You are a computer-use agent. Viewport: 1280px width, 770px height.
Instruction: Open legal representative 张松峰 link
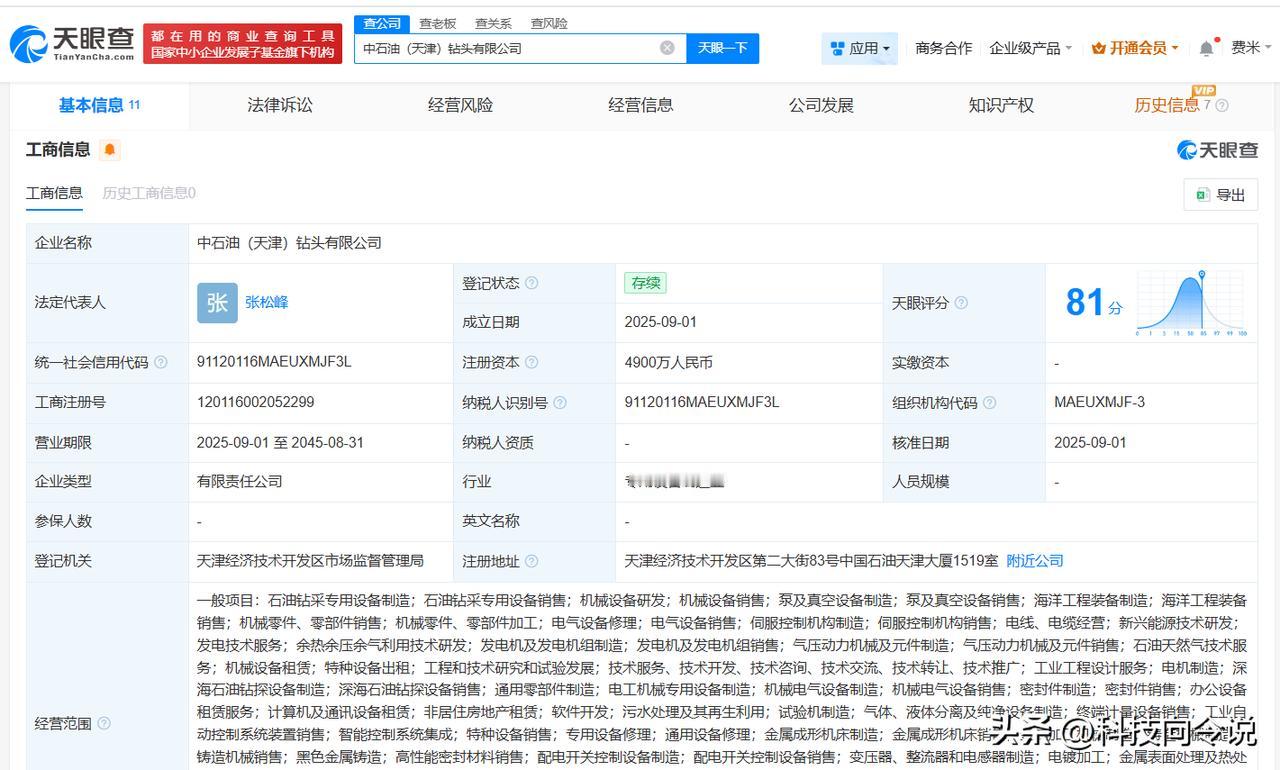click(x=266, y=302)
